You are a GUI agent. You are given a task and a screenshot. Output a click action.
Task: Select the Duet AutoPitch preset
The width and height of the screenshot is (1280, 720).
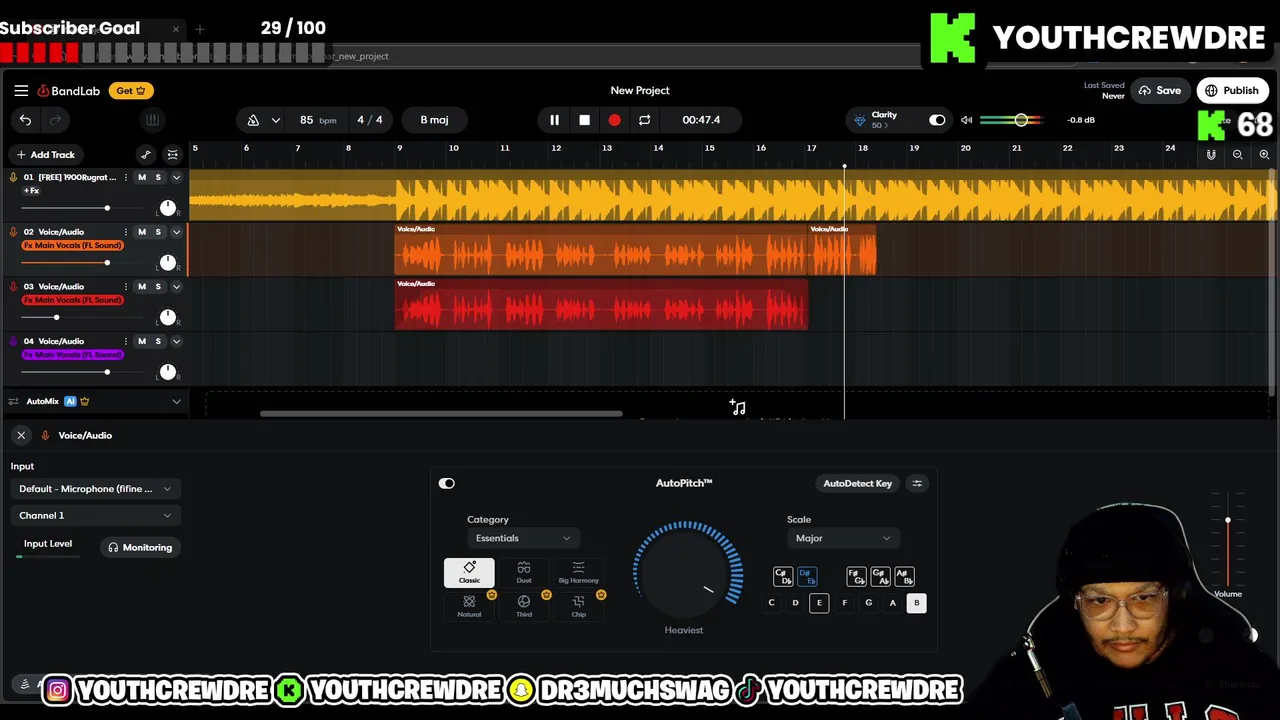click(524, 572)
